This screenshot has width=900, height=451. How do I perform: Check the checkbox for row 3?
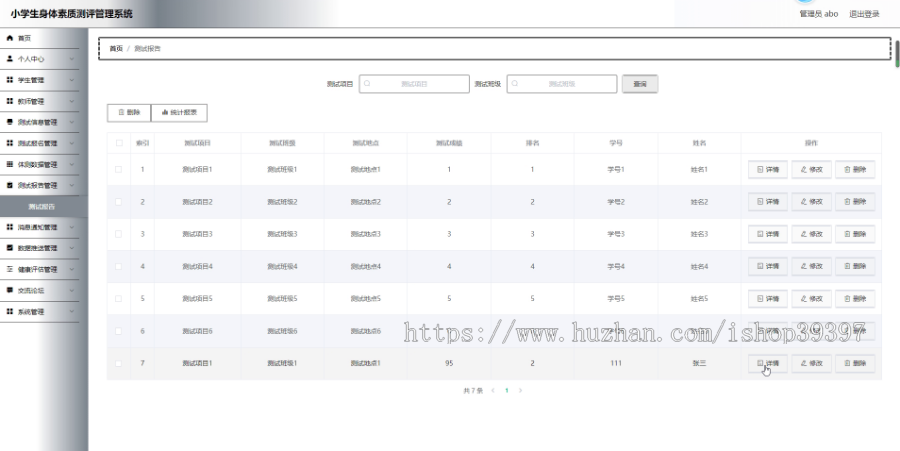[x=119, y=234]
